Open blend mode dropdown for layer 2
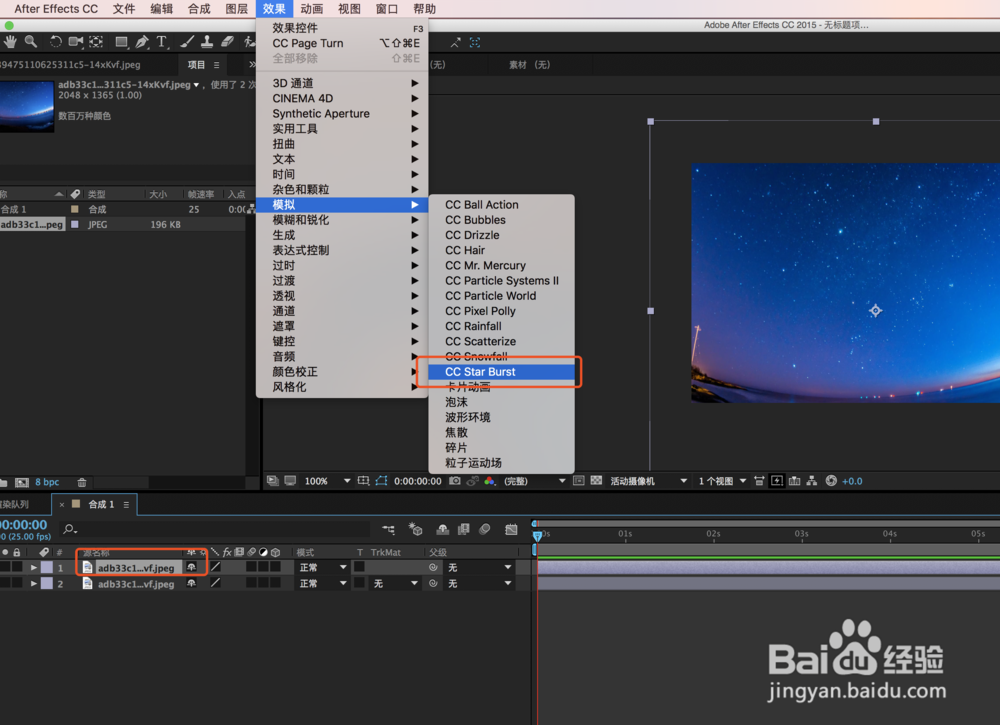 coord(323,583)
